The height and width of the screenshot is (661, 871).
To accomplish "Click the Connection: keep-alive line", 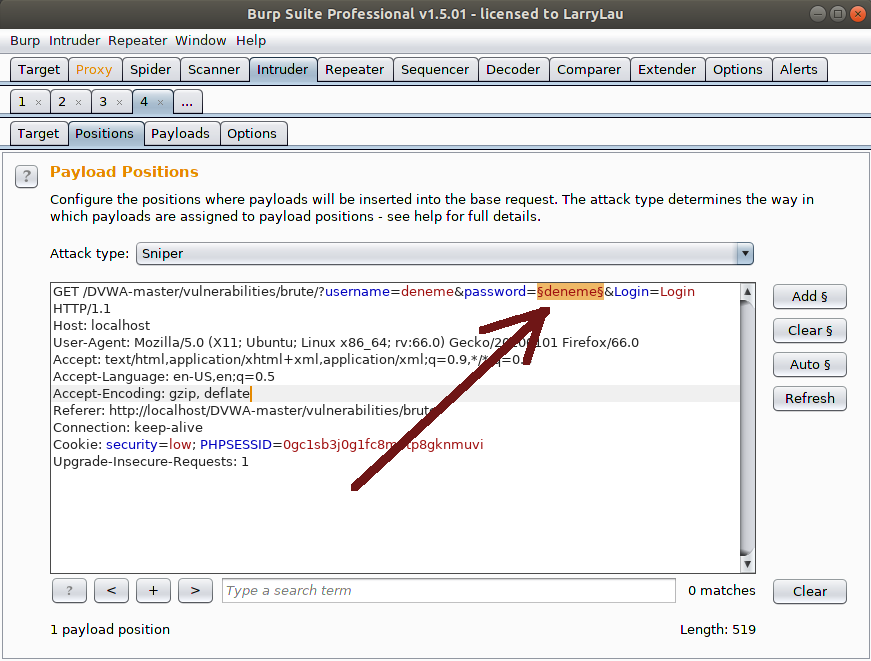I will click(x=128, y=428).
